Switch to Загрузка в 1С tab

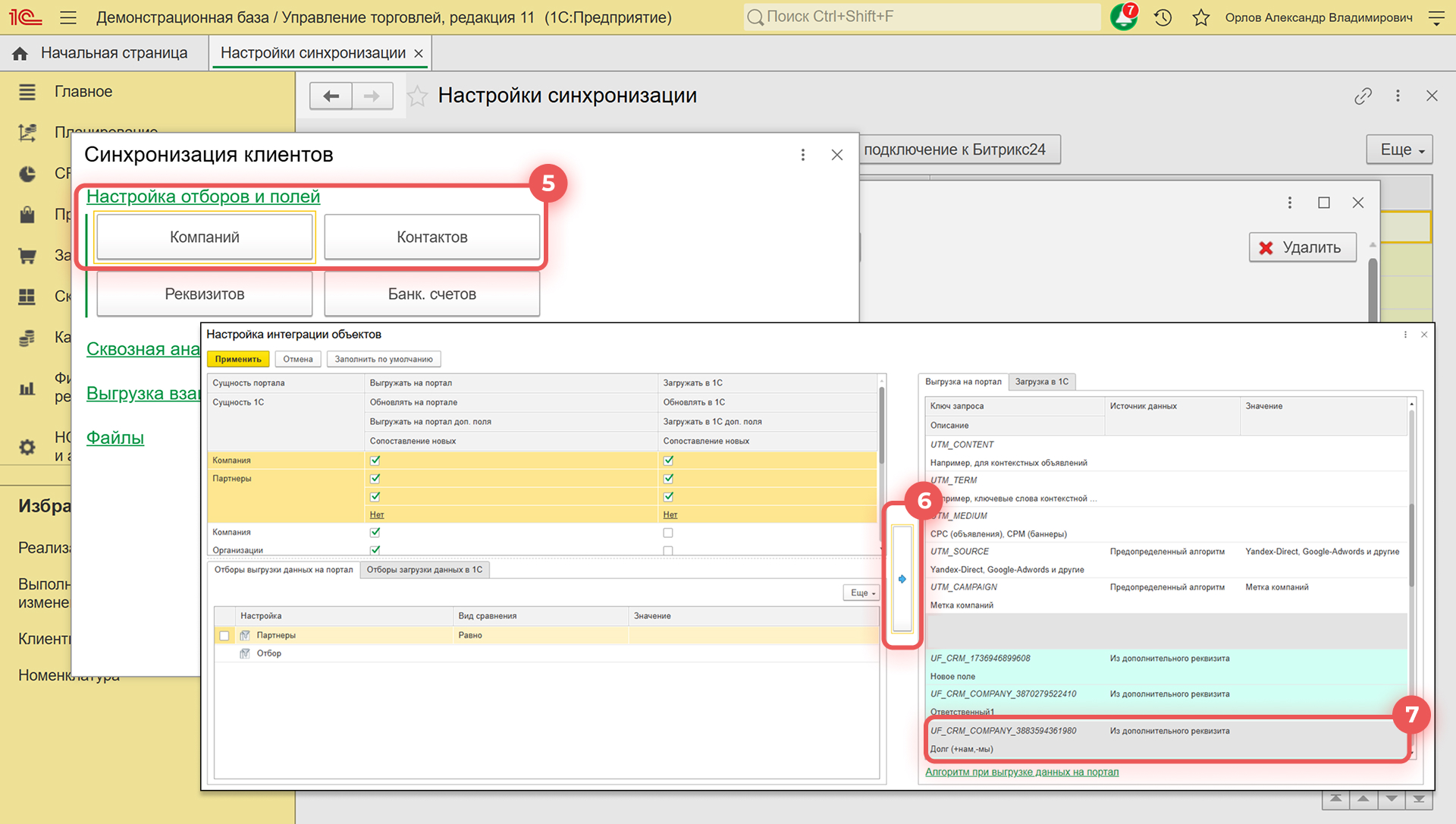click(1042, 382)
